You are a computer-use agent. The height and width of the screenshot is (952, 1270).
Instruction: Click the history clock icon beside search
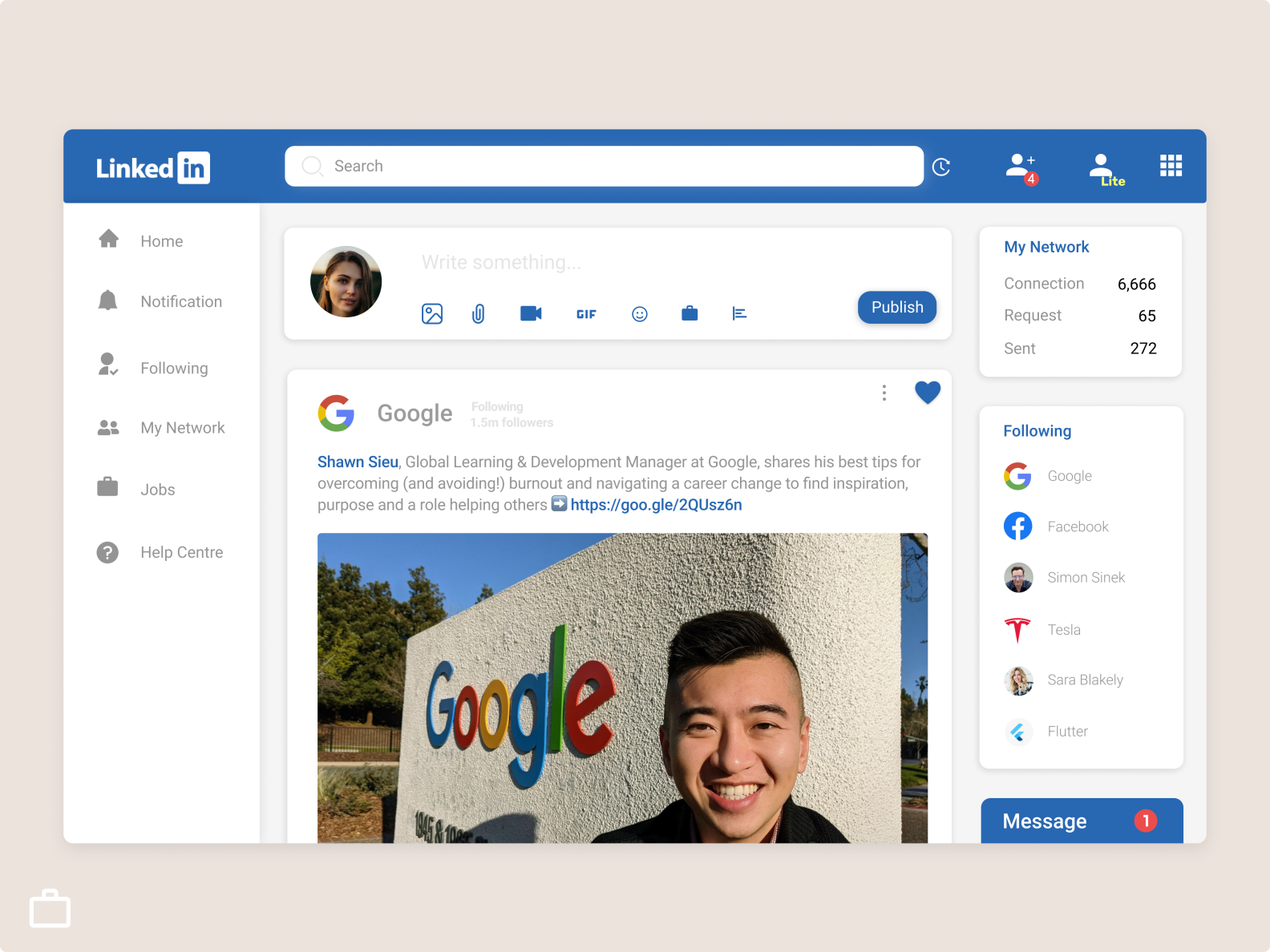click(941, 167)
